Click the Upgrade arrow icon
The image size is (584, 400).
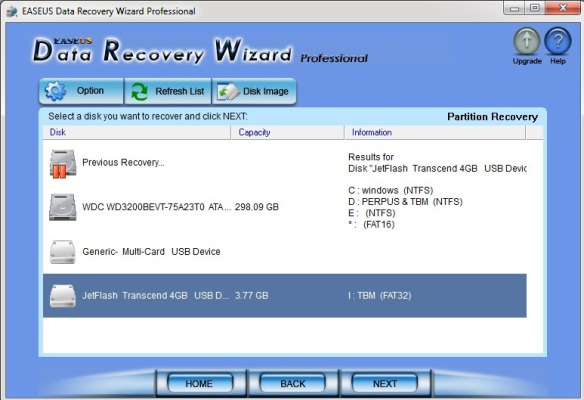527,41
